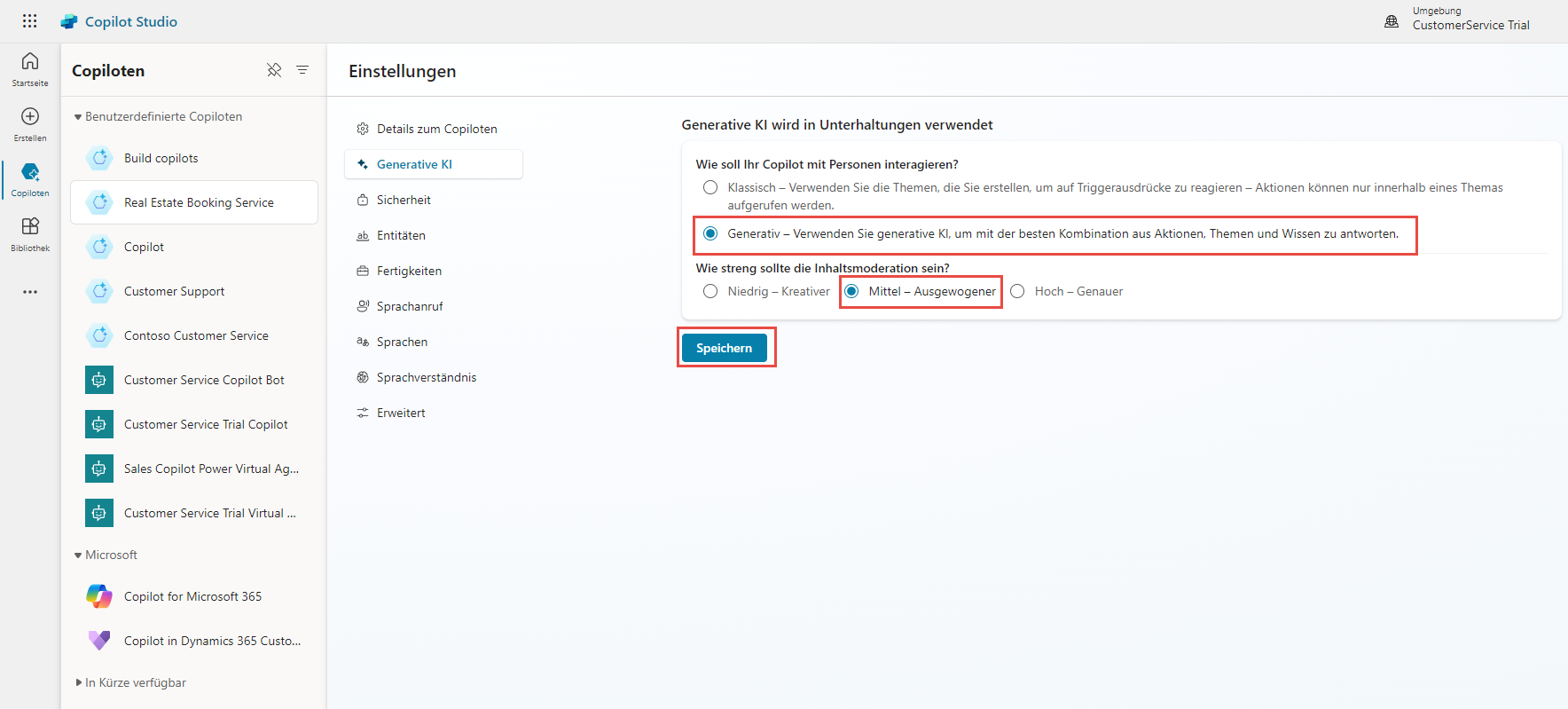
Task: Open Generative KI settings
Action: (x=434, y=164)
